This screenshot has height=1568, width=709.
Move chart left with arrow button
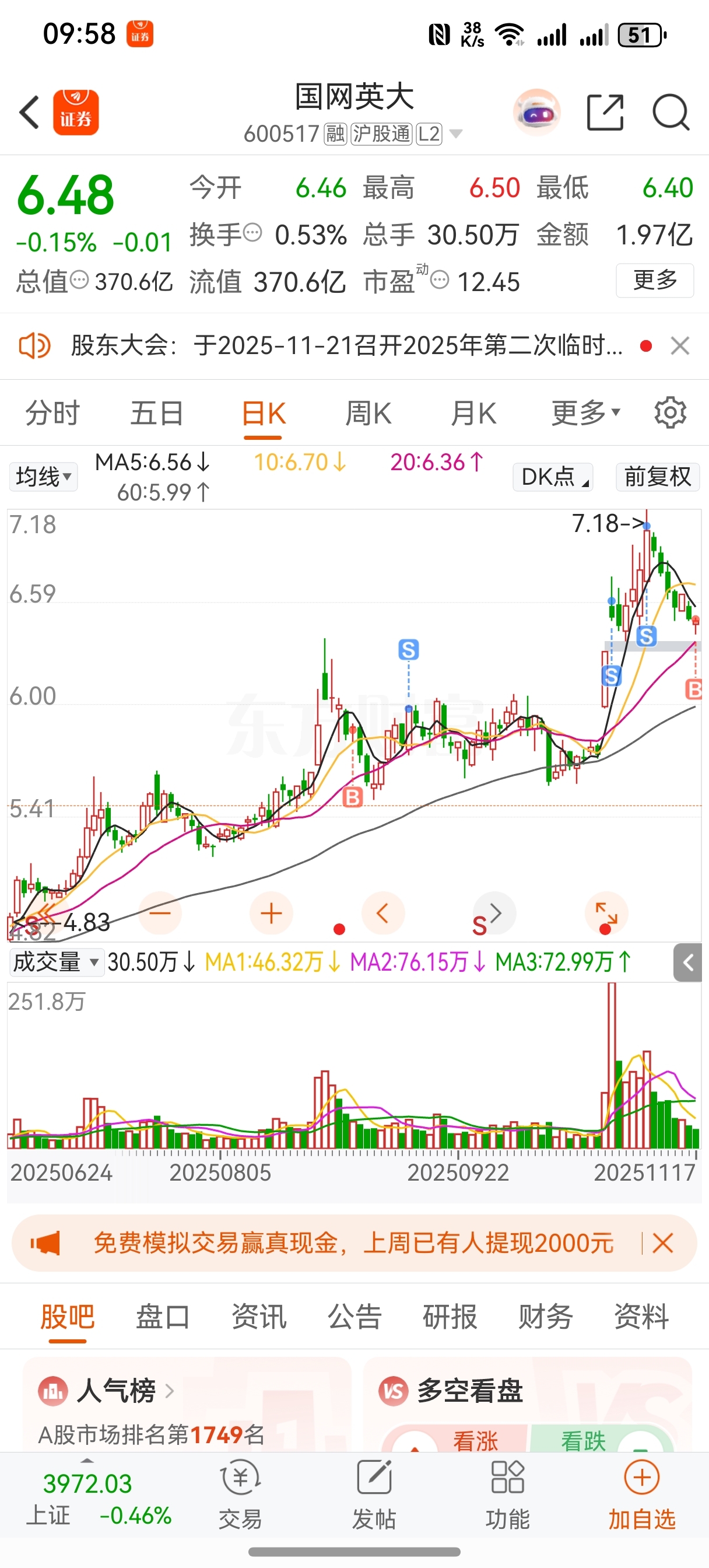[383, 913]
